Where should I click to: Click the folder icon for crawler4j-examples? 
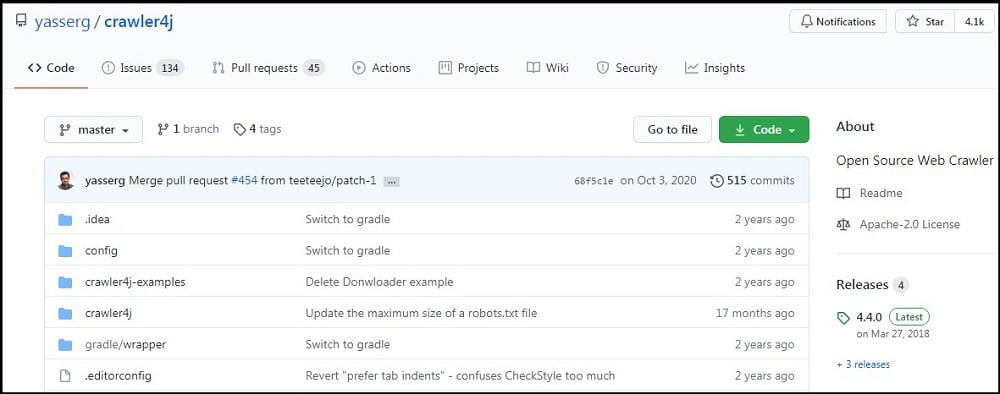coord(65,282)
